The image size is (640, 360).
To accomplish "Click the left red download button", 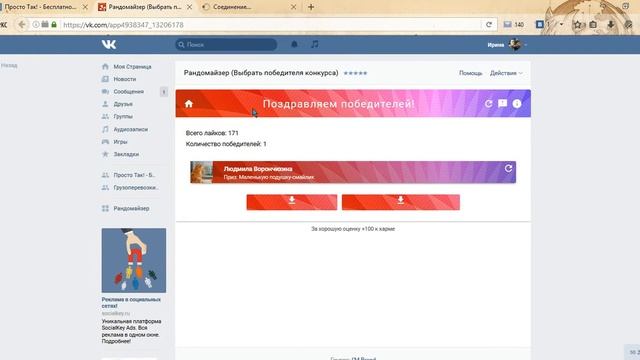I will 292,202.
